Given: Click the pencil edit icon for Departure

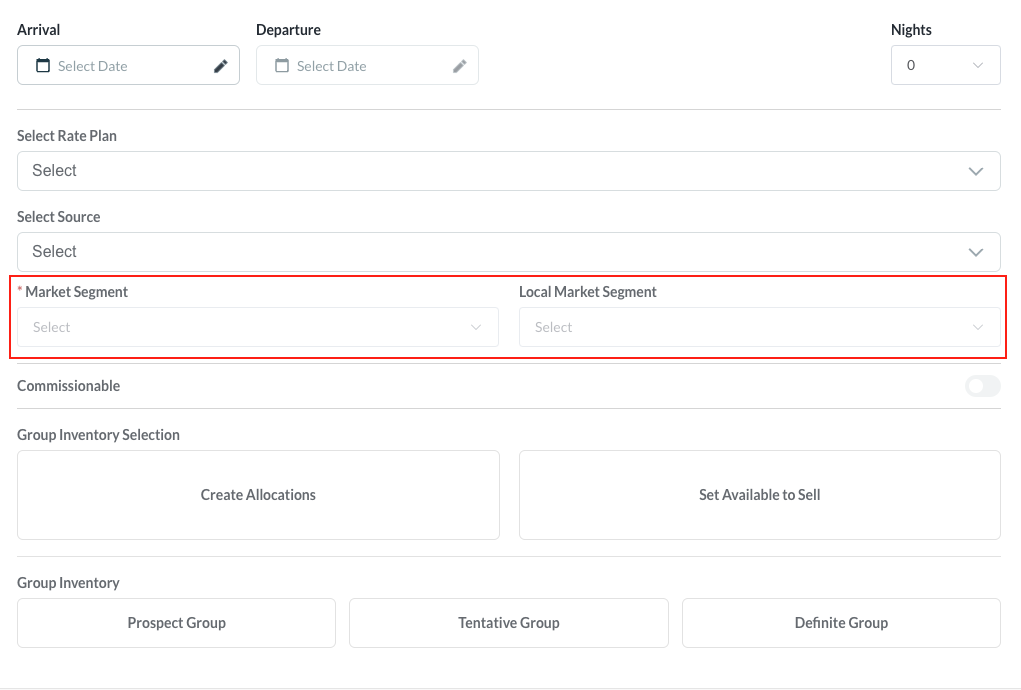Looking at the screenshot, I should pyautogui.click(x=460, y=66).
